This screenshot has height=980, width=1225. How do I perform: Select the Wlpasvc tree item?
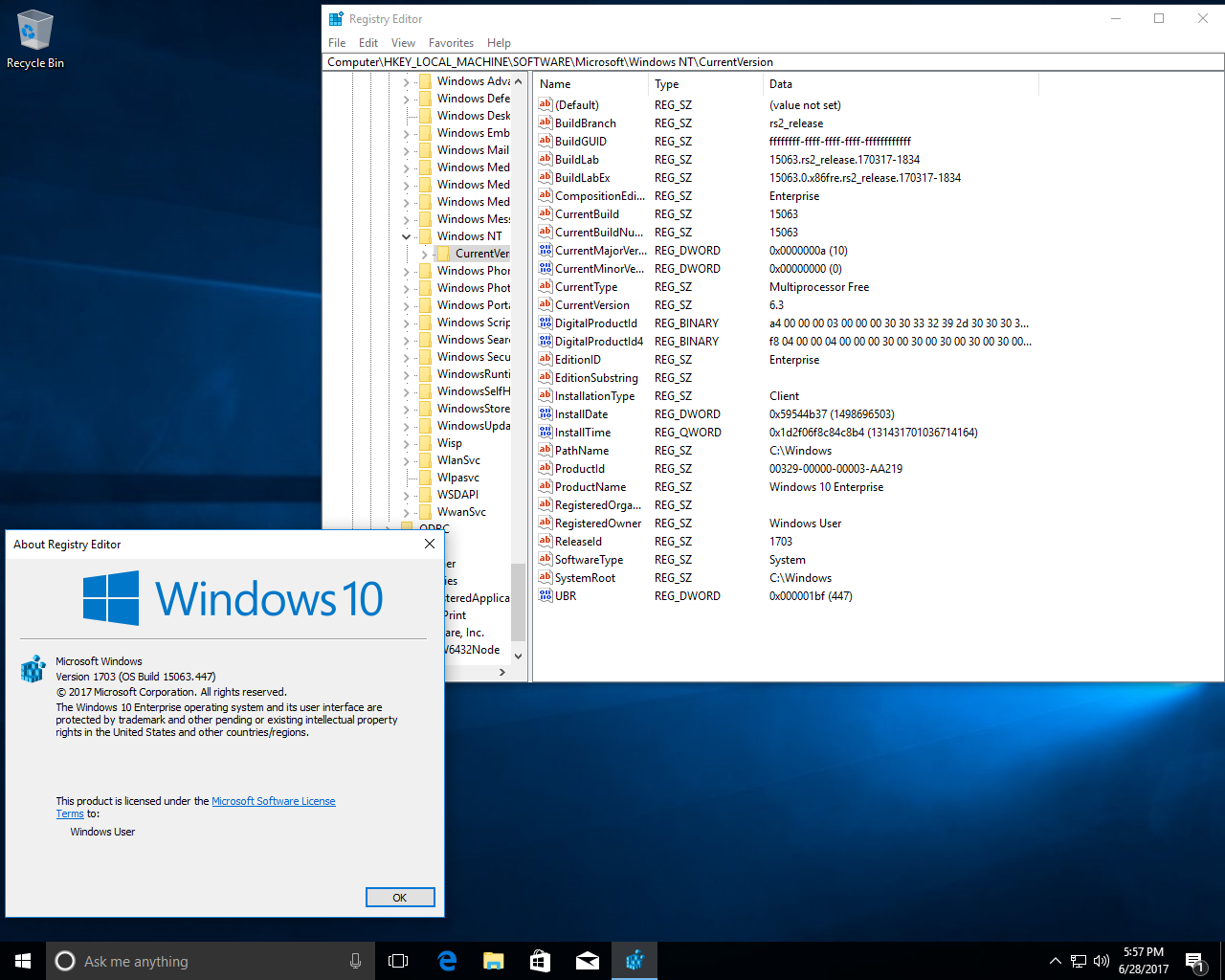458,478
